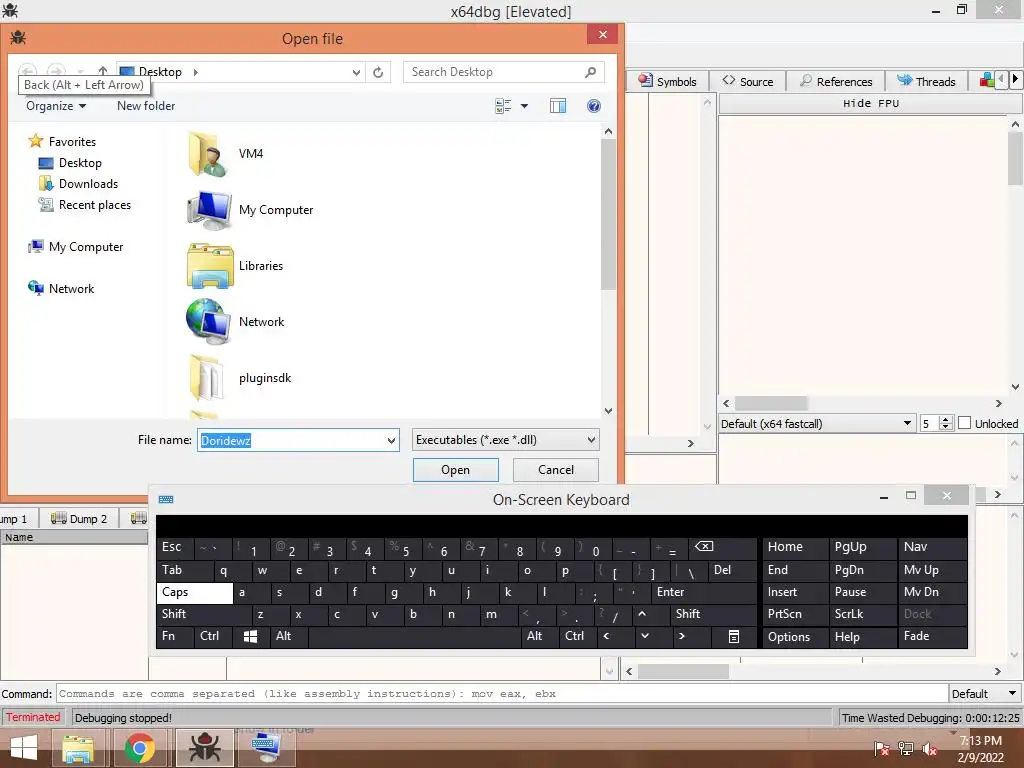Click the Options key on keyboard
The height and width of the screenshot is (768, 1024).
[795, 637]
